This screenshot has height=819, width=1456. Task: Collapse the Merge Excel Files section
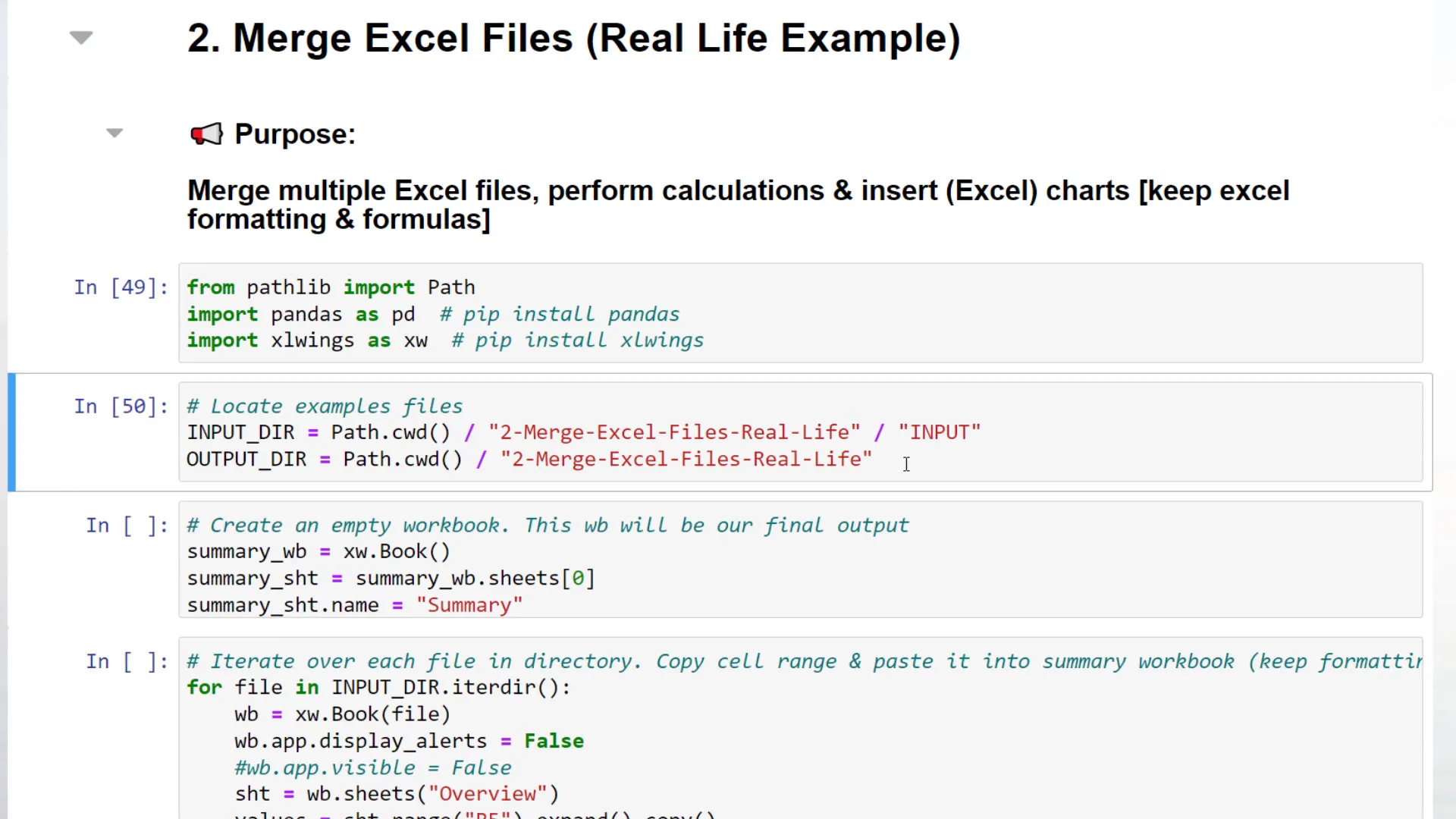point(80,37)
